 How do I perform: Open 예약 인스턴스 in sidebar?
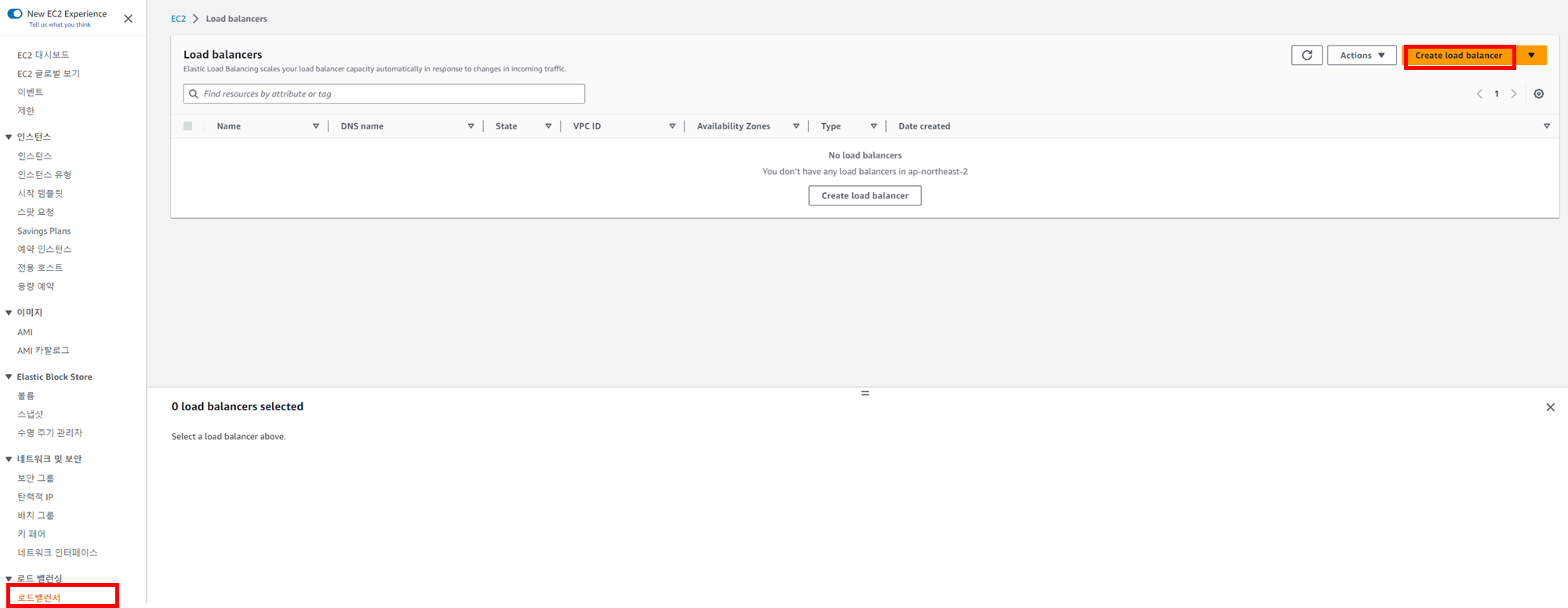pyautogui.click(x=44, y=249)
